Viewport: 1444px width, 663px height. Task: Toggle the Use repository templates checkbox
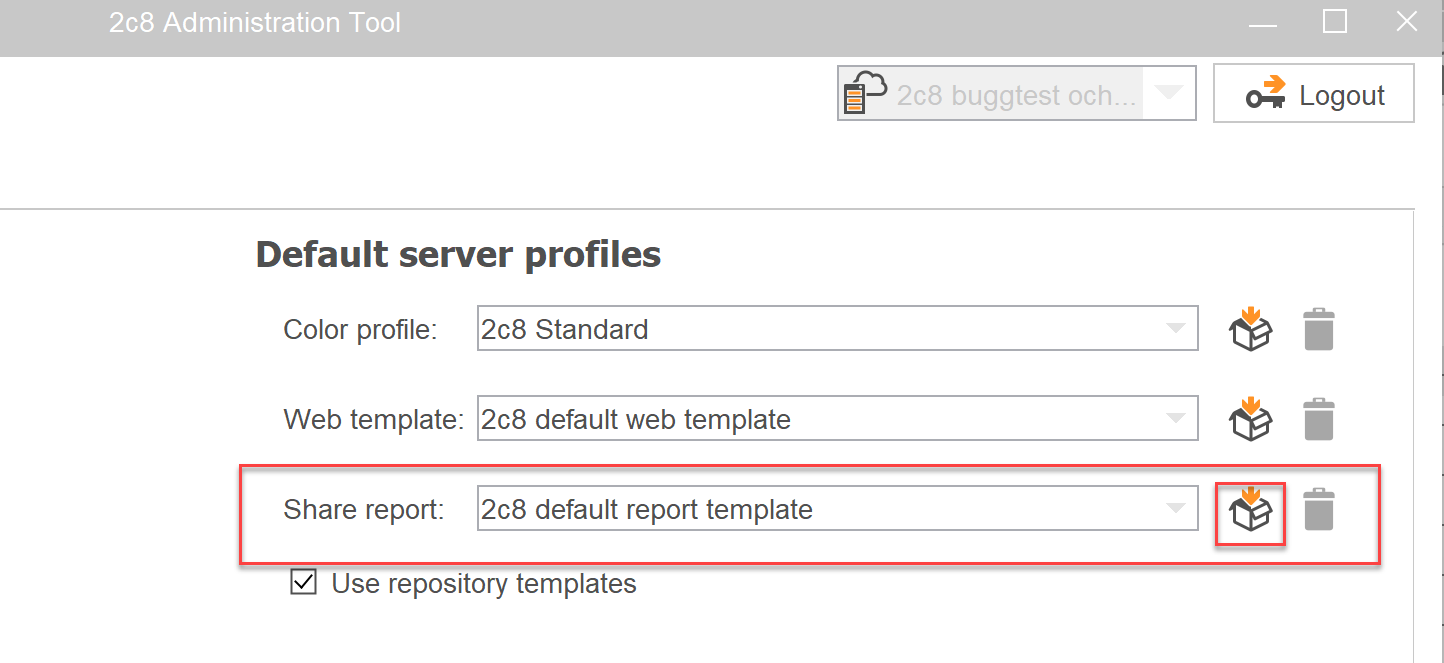pyautogui.click(x=303, y=582)
